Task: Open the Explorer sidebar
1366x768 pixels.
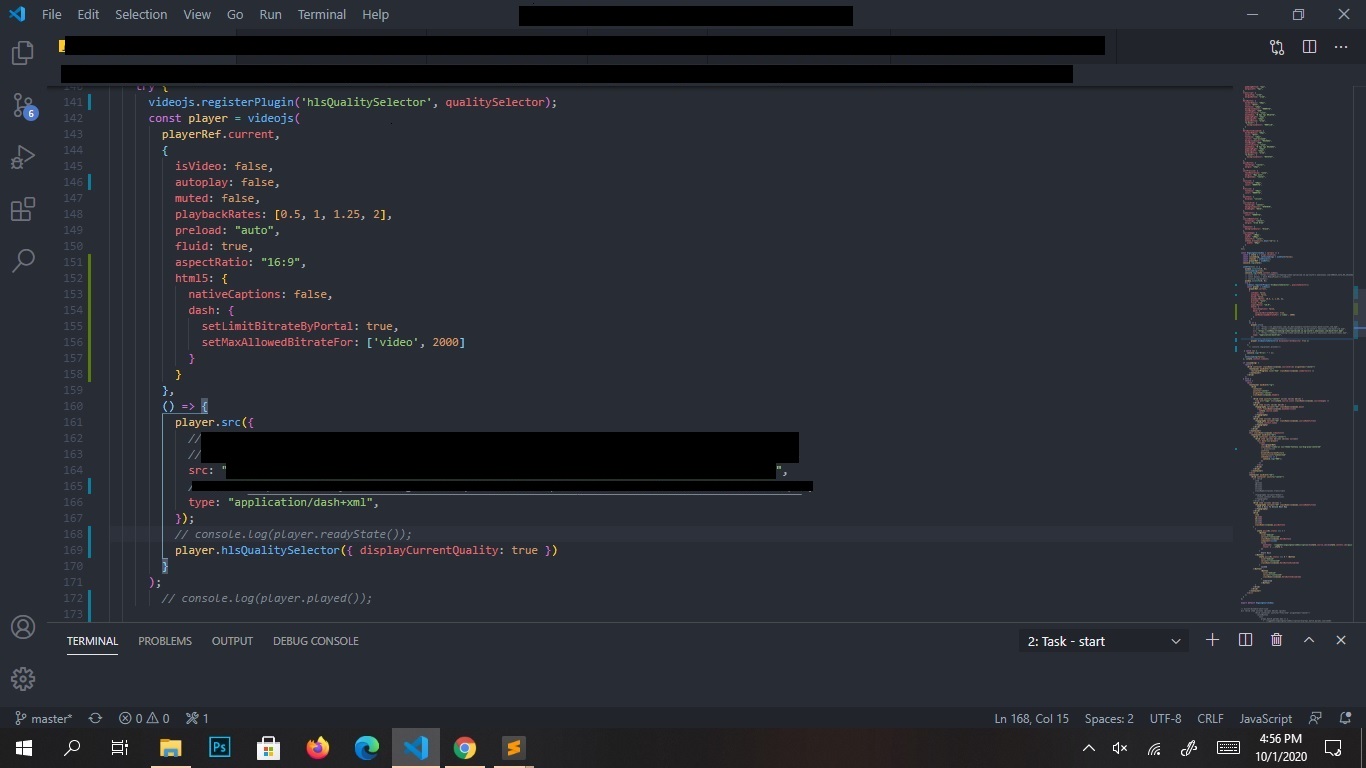Action: (22, 52)
